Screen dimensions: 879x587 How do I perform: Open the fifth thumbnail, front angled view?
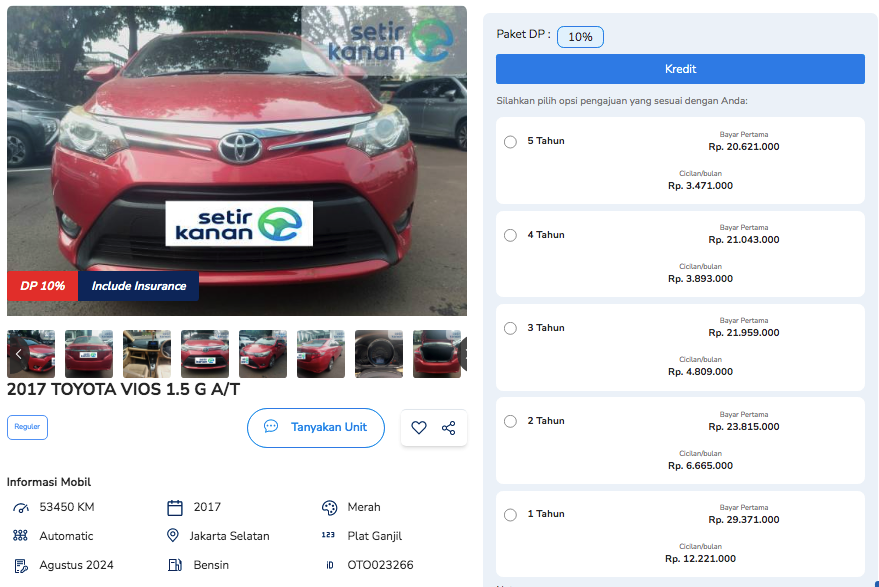[263, 354]
